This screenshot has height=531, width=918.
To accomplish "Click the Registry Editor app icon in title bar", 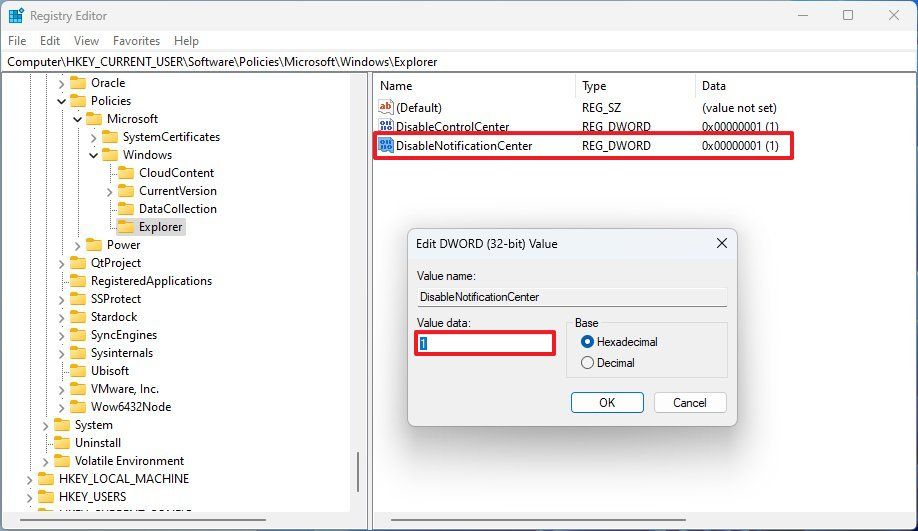I will (16, 16).
